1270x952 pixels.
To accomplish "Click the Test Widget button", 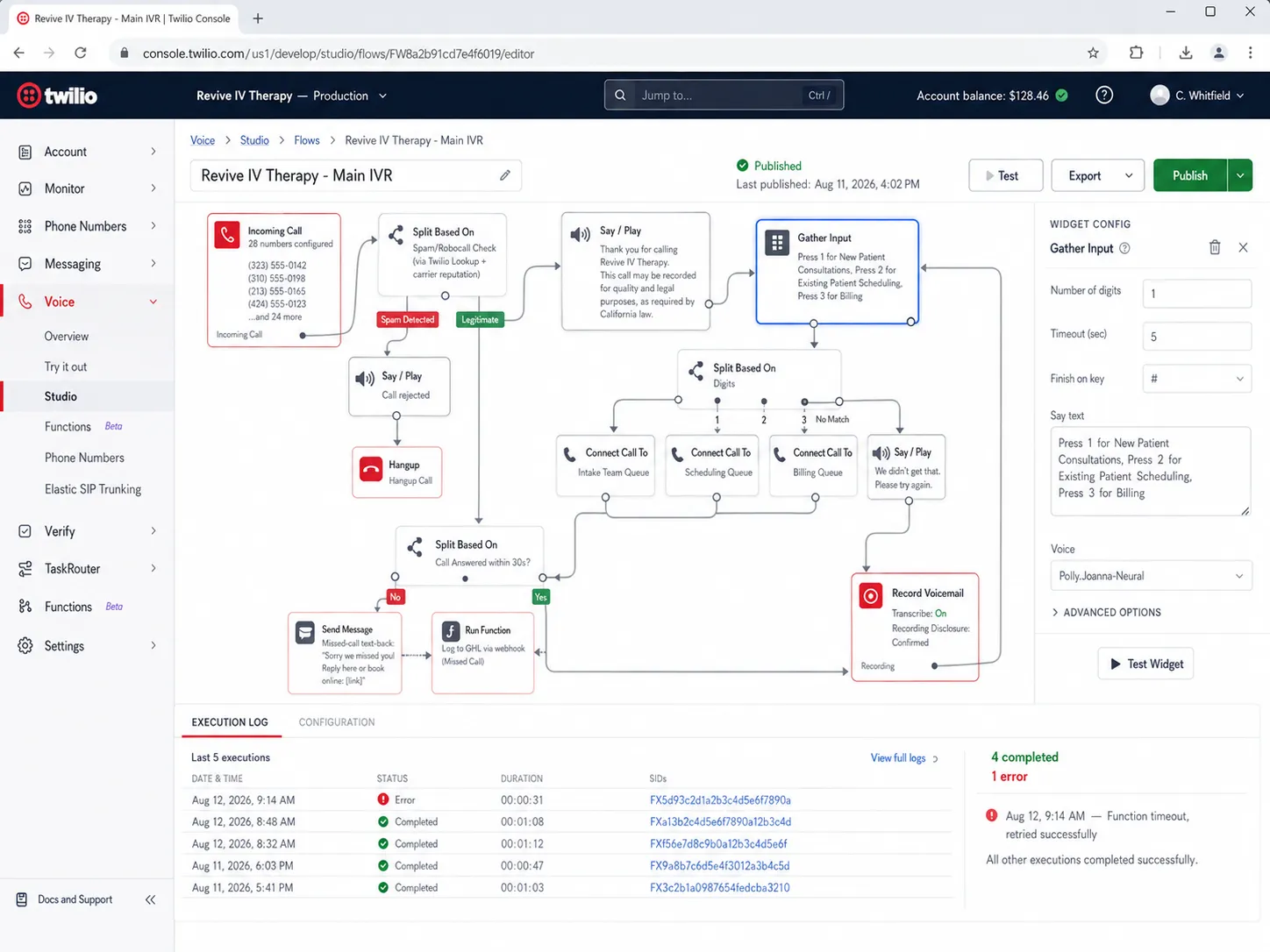I will pyautogui.click(x=1145, y=664).
